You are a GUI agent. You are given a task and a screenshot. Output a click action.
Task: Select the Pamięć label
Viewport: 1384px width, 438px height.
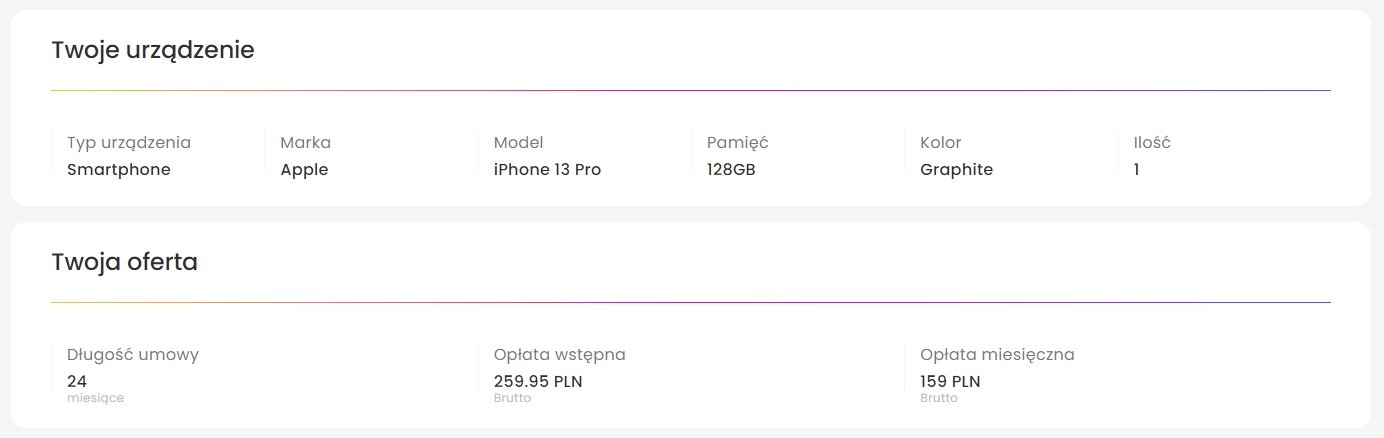(x=737, y=143)
